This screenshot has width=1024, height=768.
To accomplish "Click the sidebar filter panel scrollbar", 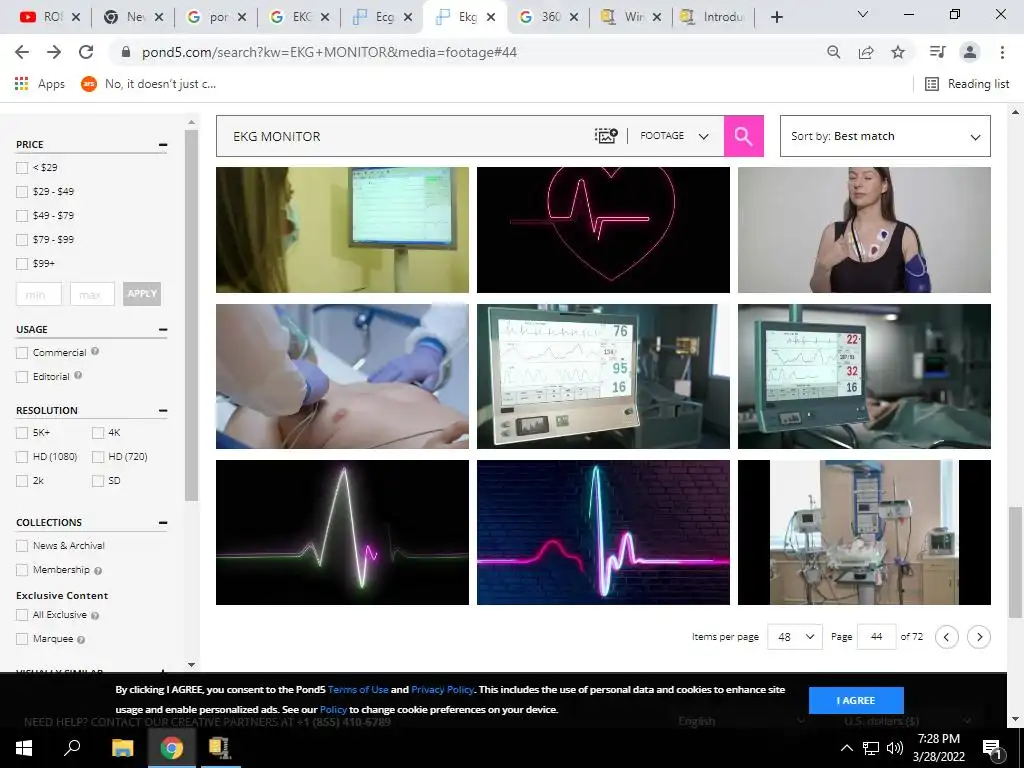I will (x=191, y=315).
